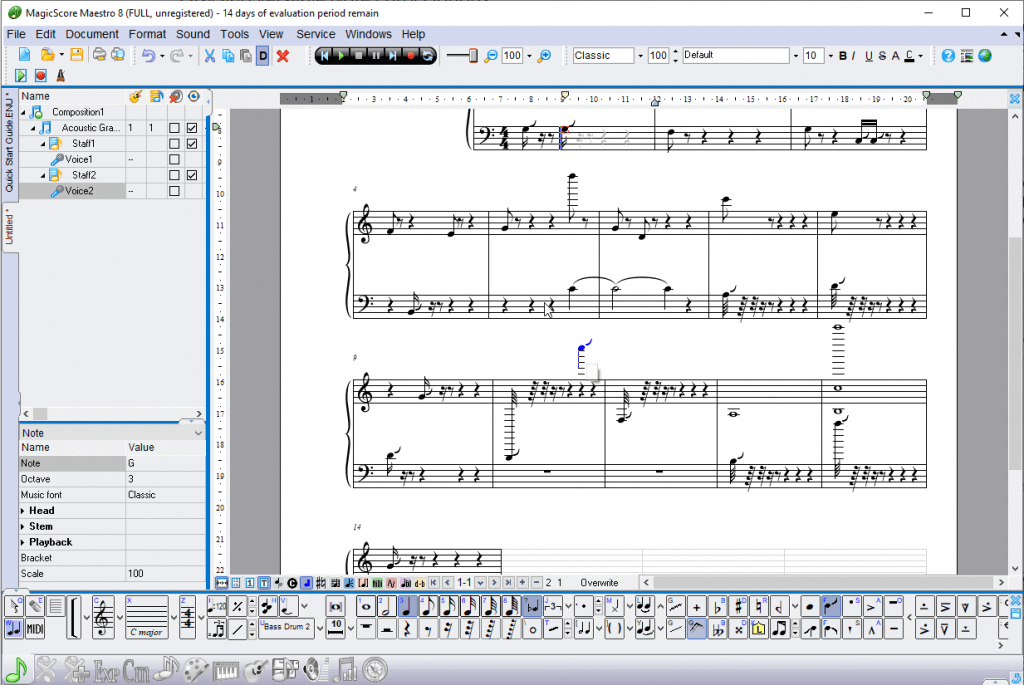Open the Sound menu
The width and height of the screenshot is (1024, 685).
coord(192,33)
